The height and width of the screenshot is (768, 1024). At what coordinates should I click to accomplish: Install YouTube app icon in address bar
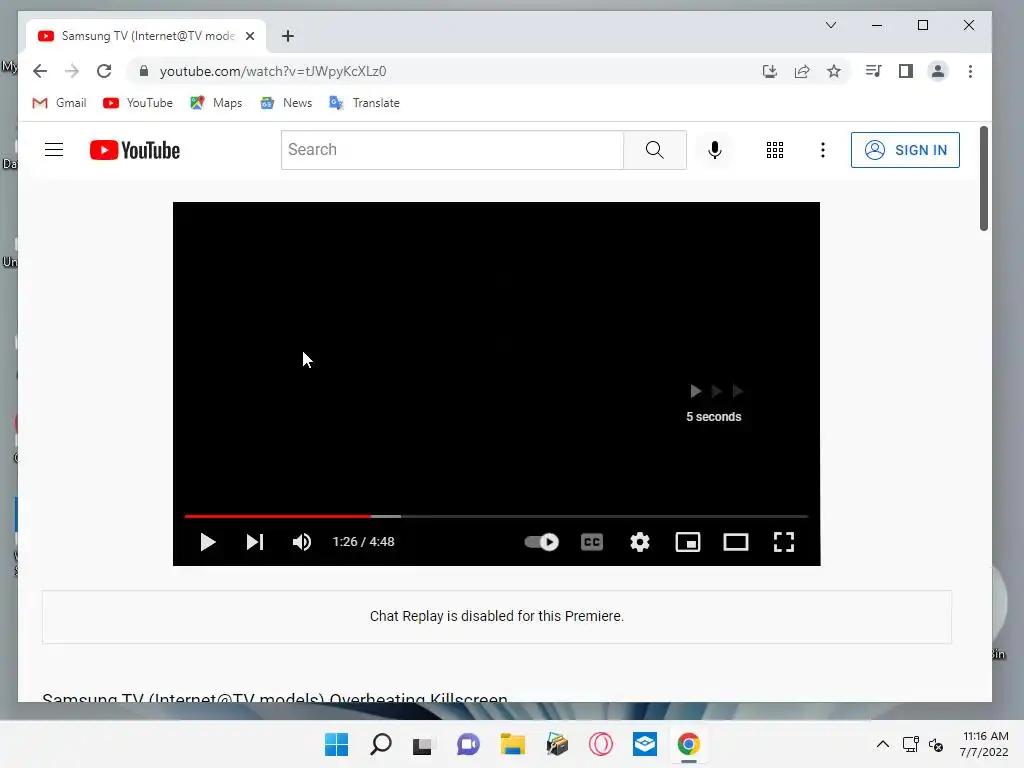point(770,71)
